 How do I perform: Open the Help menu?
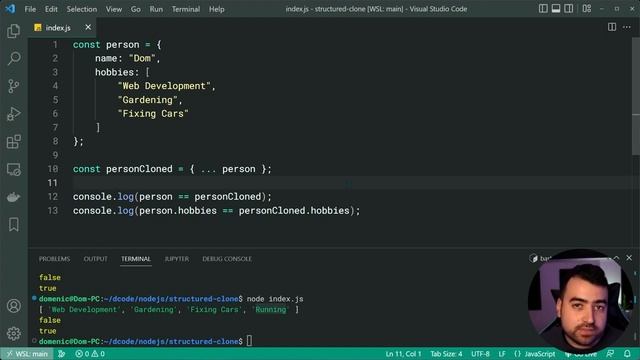(x=216, y=9)
